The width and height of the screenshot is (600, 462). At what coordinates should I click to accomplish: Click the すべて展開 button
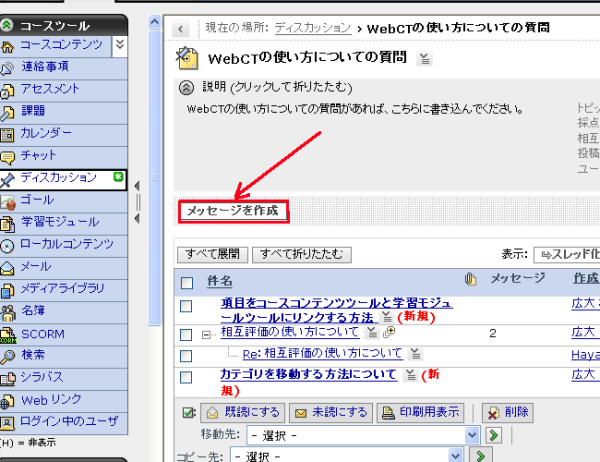(212, 254)
